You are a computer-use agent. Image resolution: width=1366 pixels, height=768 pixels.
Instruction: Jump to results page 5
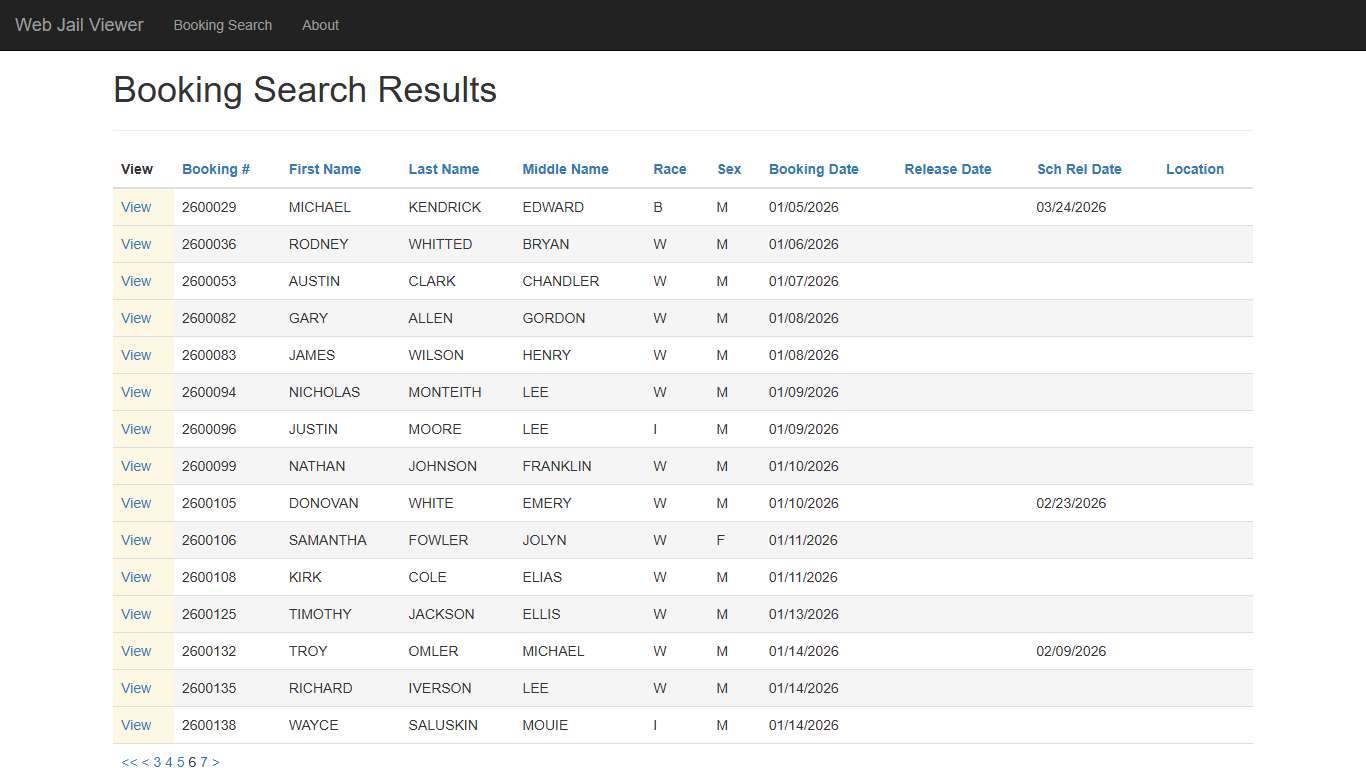click(180, 762)
